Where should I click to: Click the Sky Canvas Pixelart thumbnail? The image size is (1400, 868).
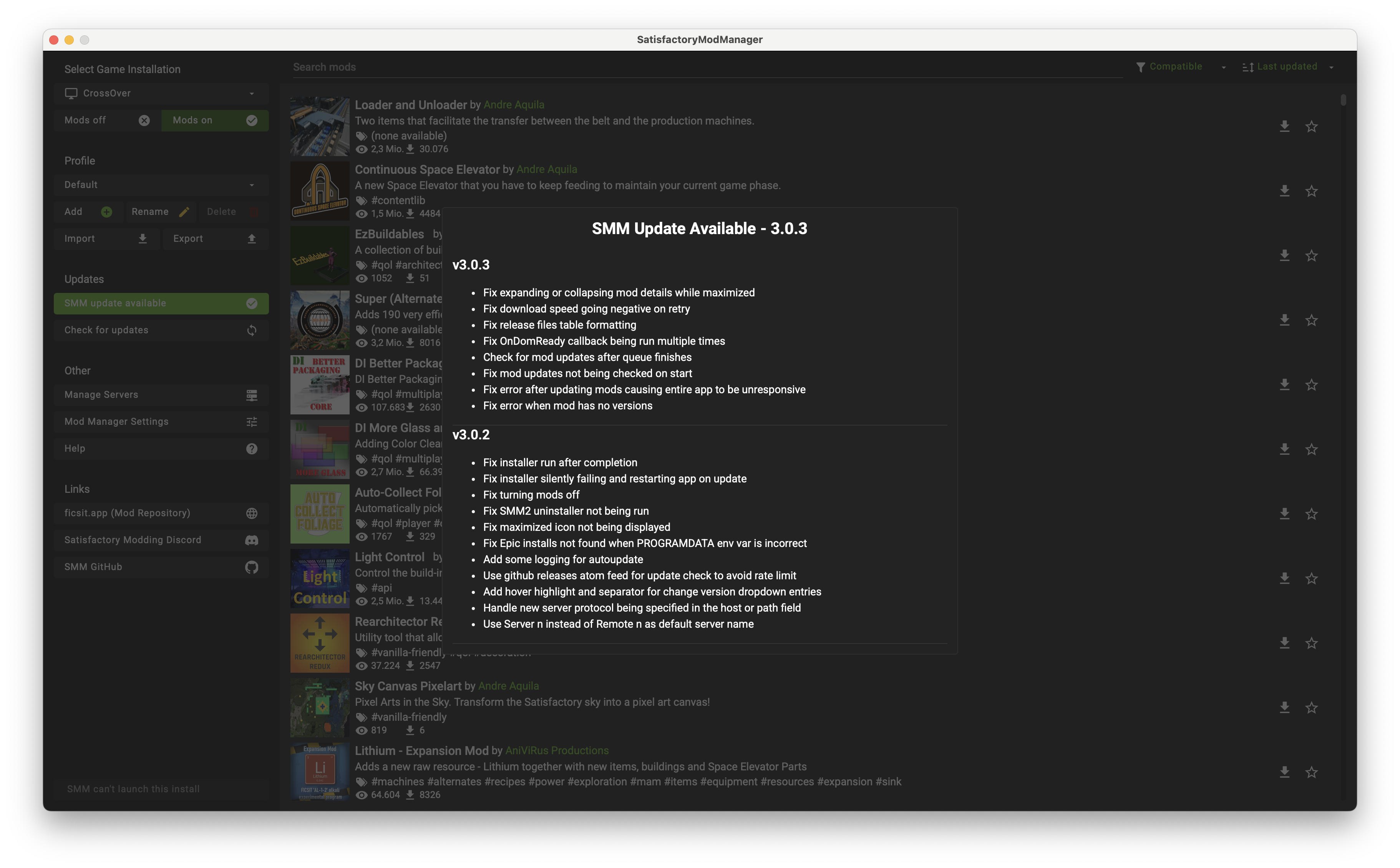click(320, 708)
